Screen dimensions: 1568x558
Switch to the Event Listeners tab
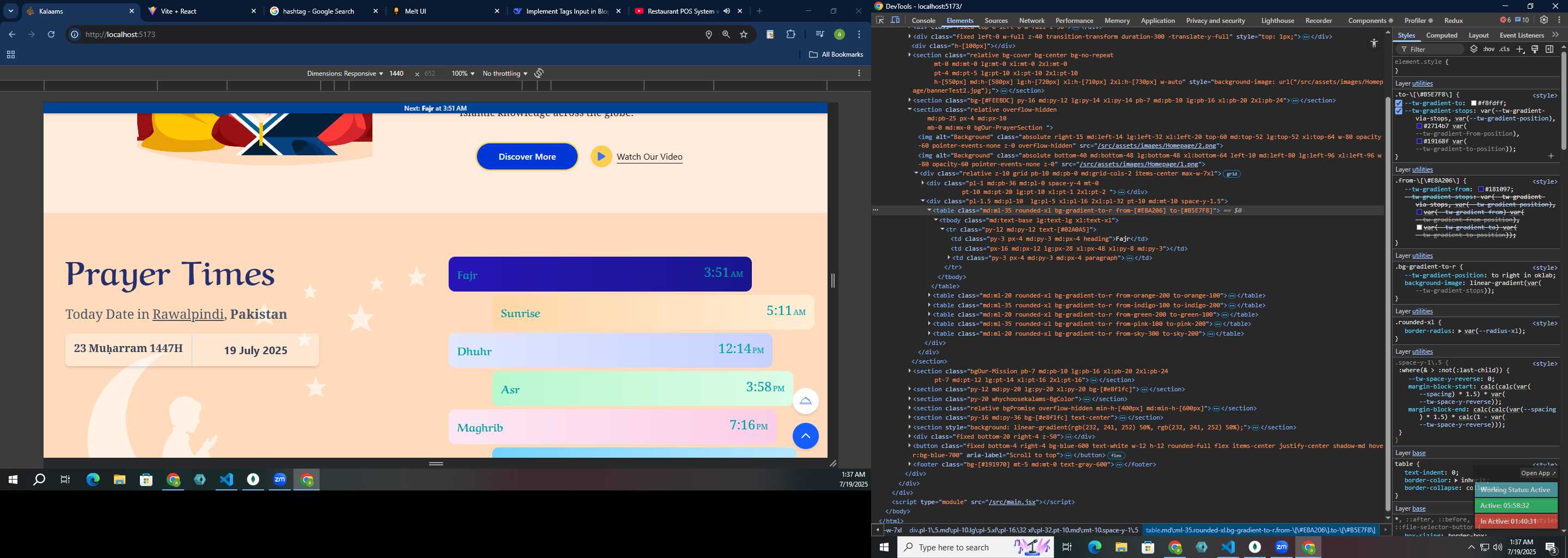pyautogui.click(x=1522, y=35)
